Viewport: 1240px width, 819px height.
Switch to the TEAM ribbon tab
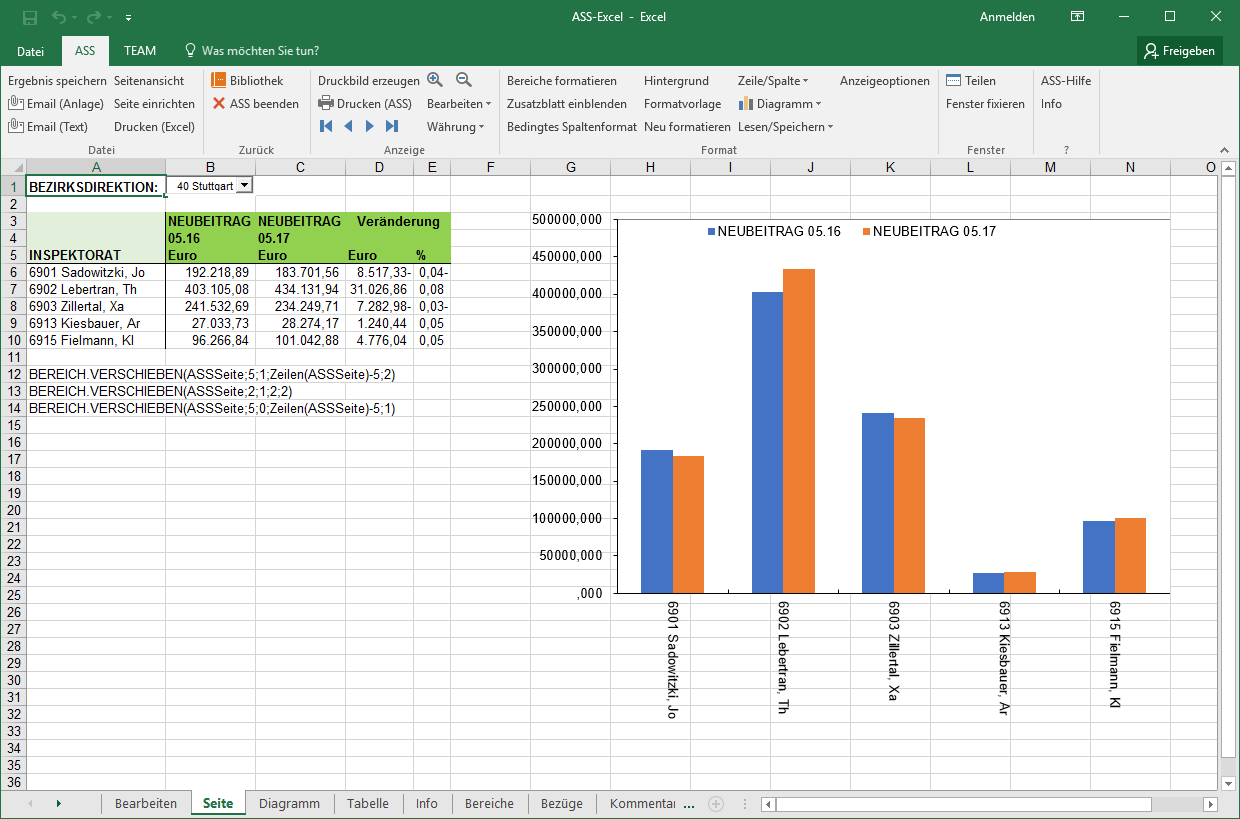tap(140, 50)
